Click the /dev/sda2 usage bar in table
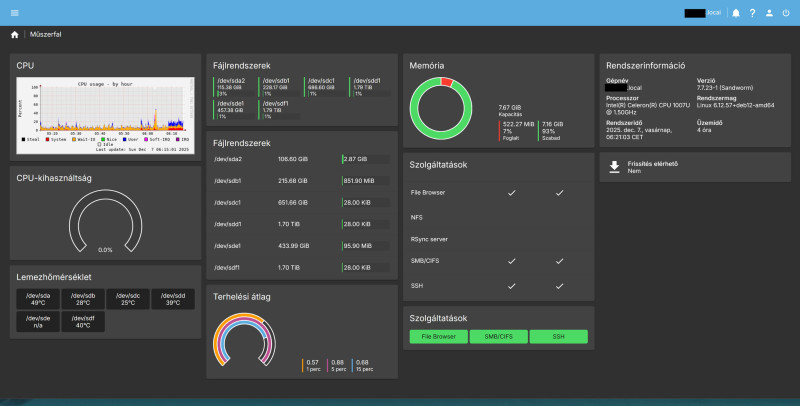Viewport: 800px width, 406px height. [366, 159]
